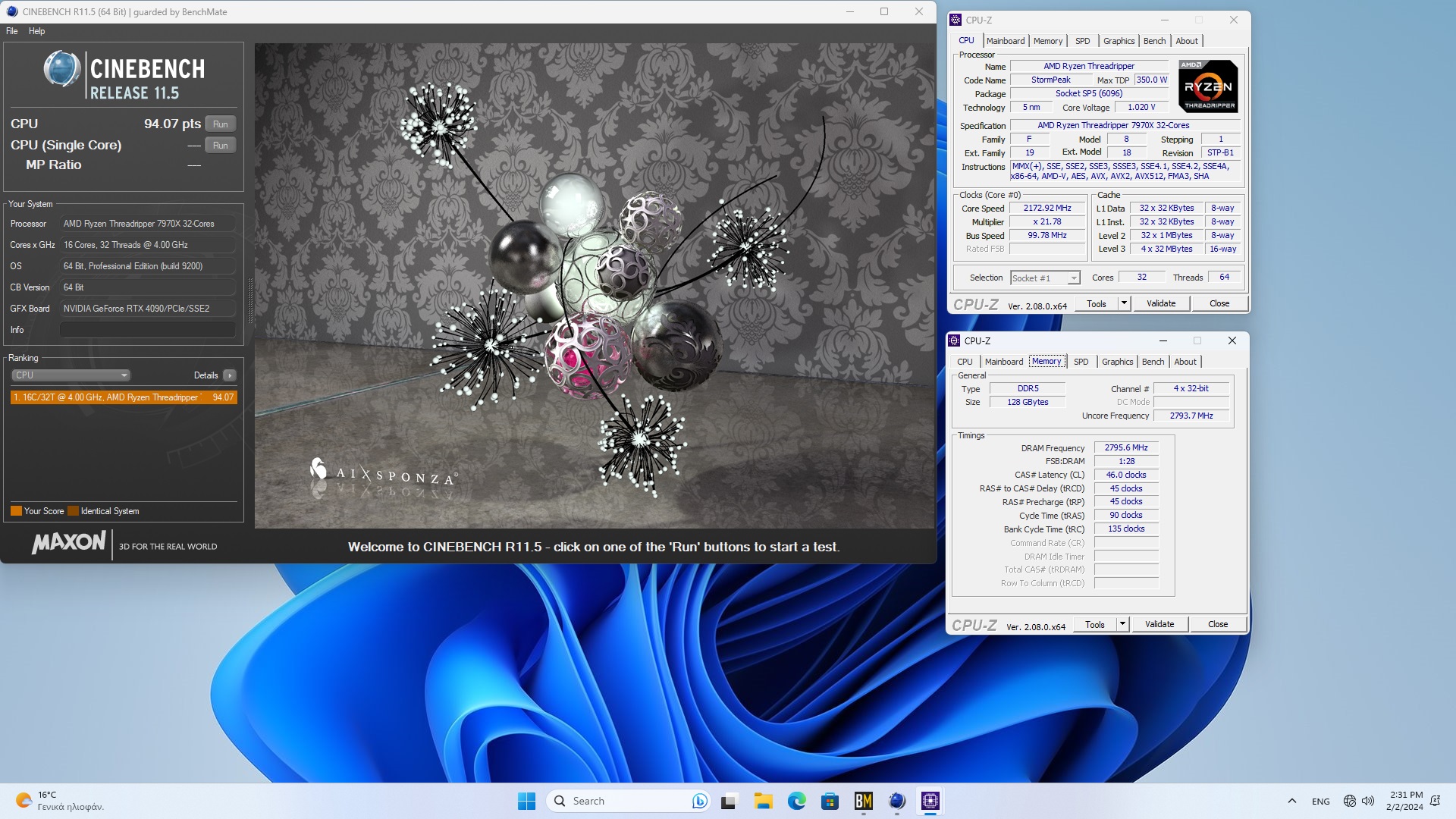Open SPD tab in bottom CPU-Z window
The height and width of the screenshot is (819, 1456).
click(1081, 362)
